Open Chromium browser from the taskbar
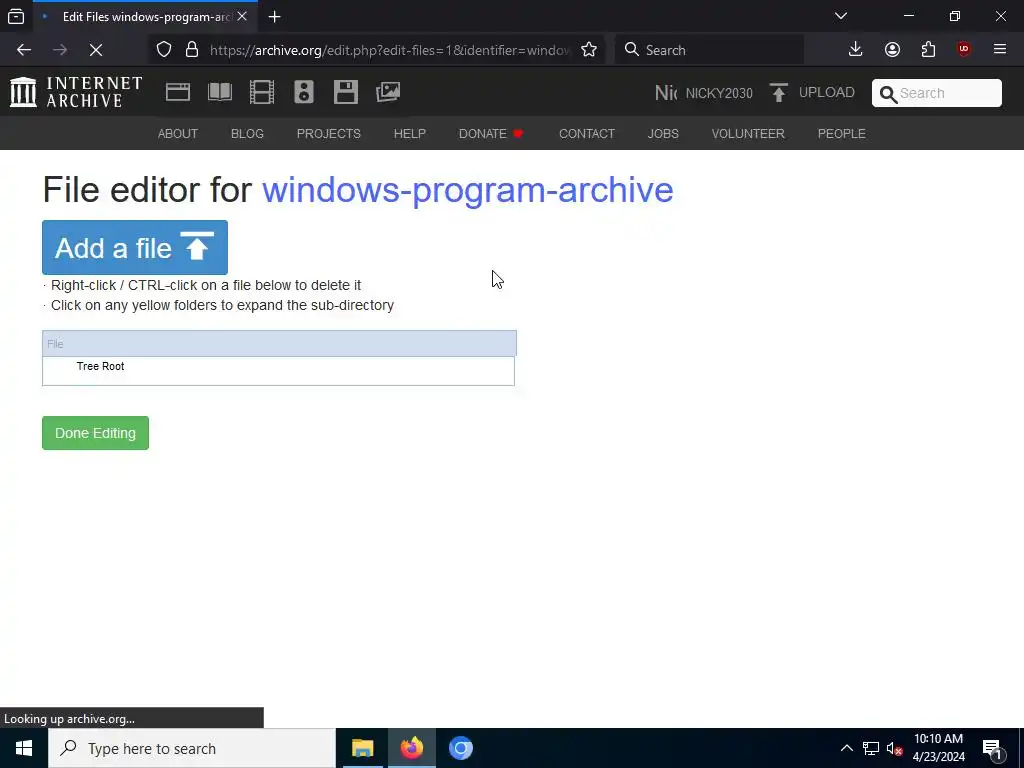The height and width of the screenshot is (768, 1024). point(461,748)
